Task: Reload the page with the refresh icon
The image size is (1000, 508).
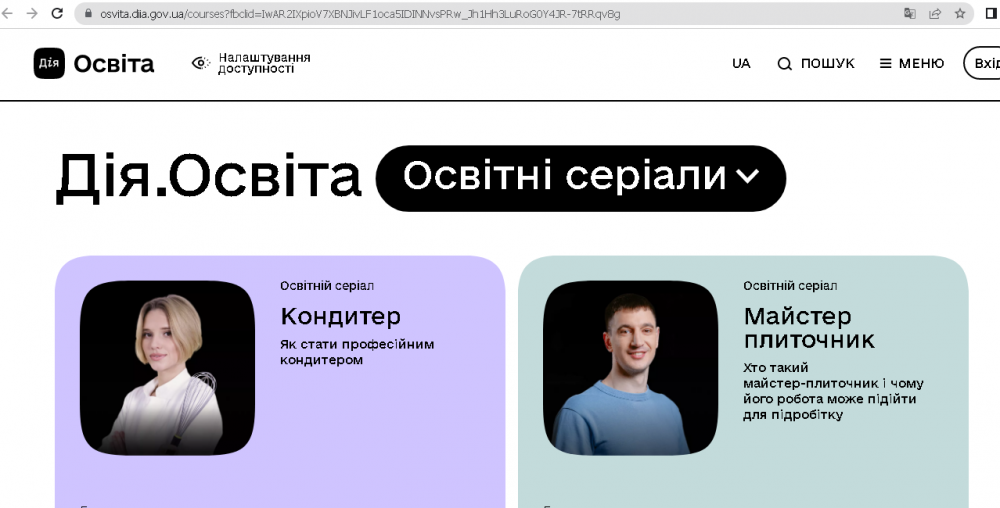Action: pyautogui.click(x=57, y=14)
